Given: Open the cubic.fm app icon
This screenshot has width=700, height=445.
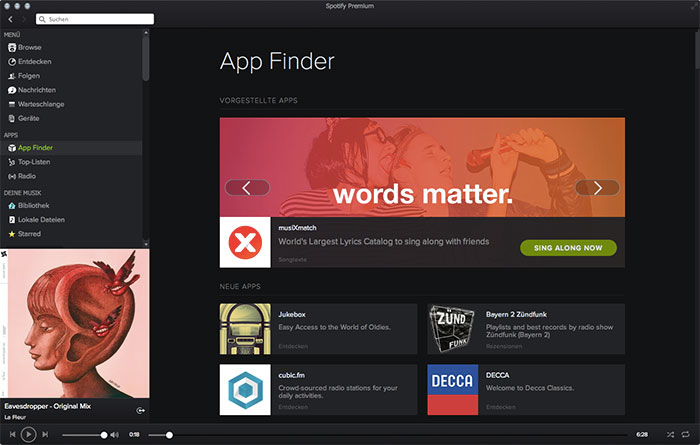Looking at the screenshot, I should click(x=245, y=390).
